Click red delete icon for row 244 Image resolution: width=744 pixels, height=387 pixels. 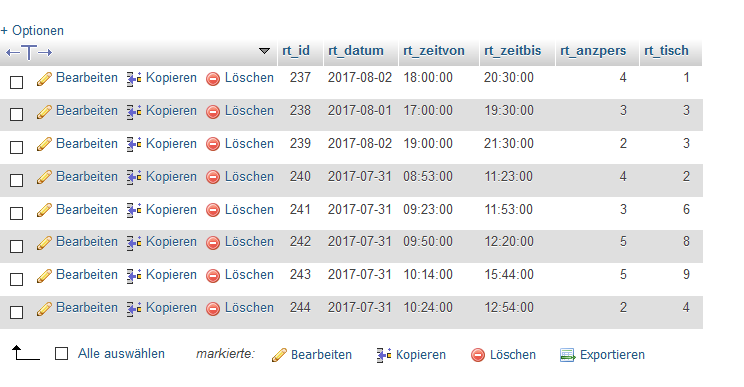click(x=213, y=309)
